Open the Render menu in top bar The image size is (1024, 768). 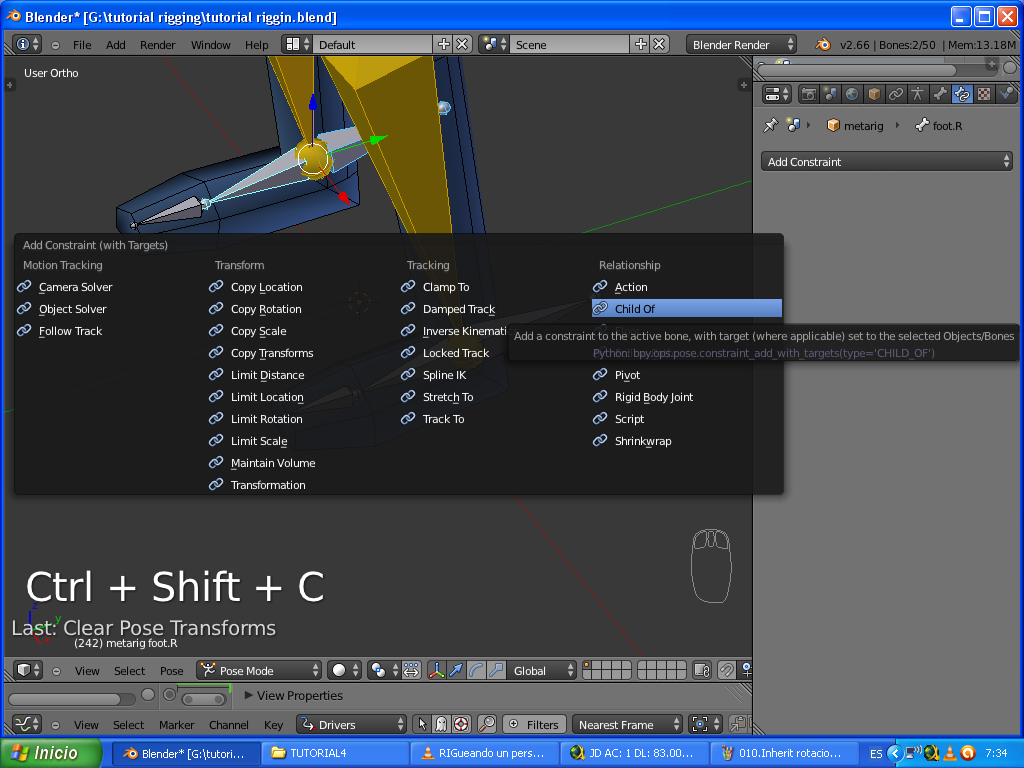click(157, 44)
